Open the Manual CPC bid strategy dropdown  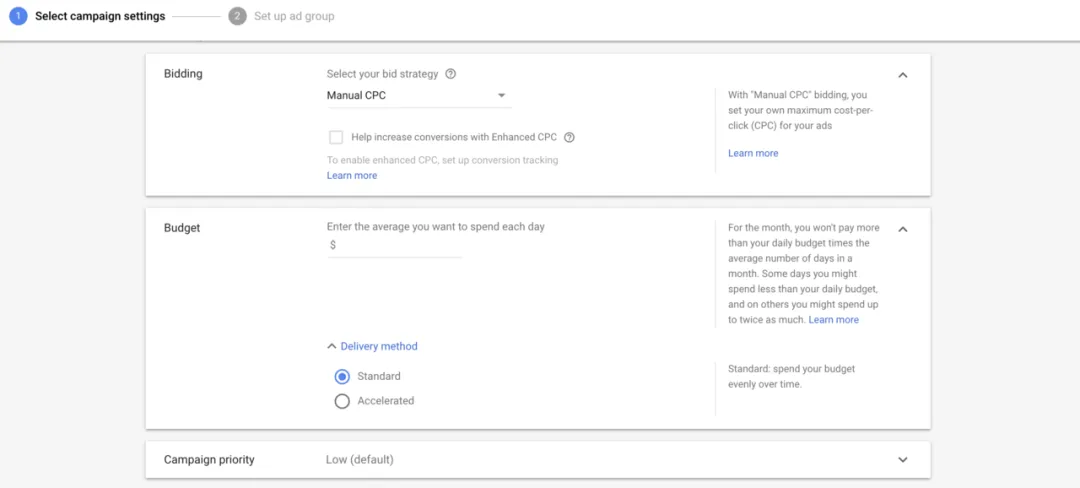pos(419,96)
